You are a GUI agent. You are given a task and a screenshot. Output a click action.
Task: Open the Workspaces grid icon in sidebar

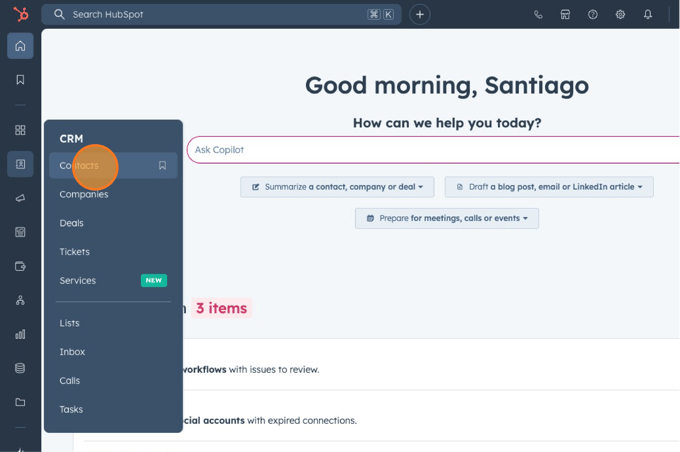coord(20,130)
